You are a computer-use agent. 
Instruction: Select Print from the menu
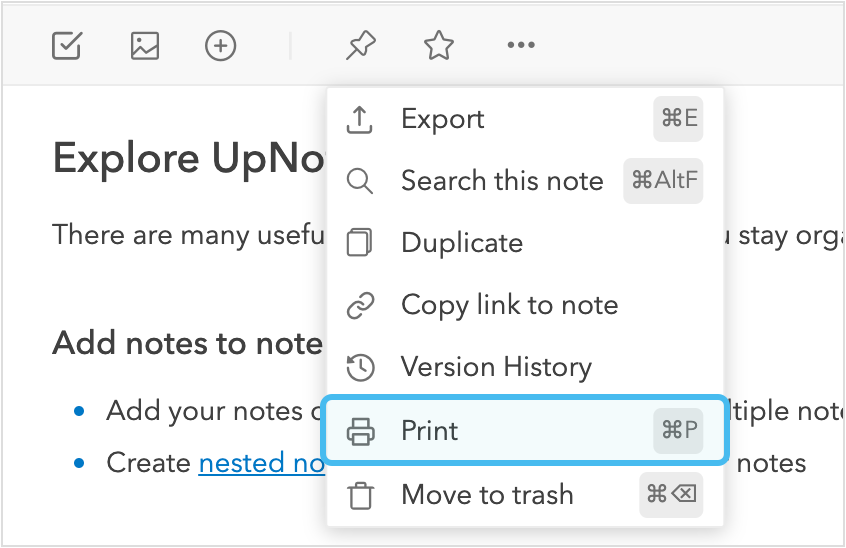tap(430, 431)
